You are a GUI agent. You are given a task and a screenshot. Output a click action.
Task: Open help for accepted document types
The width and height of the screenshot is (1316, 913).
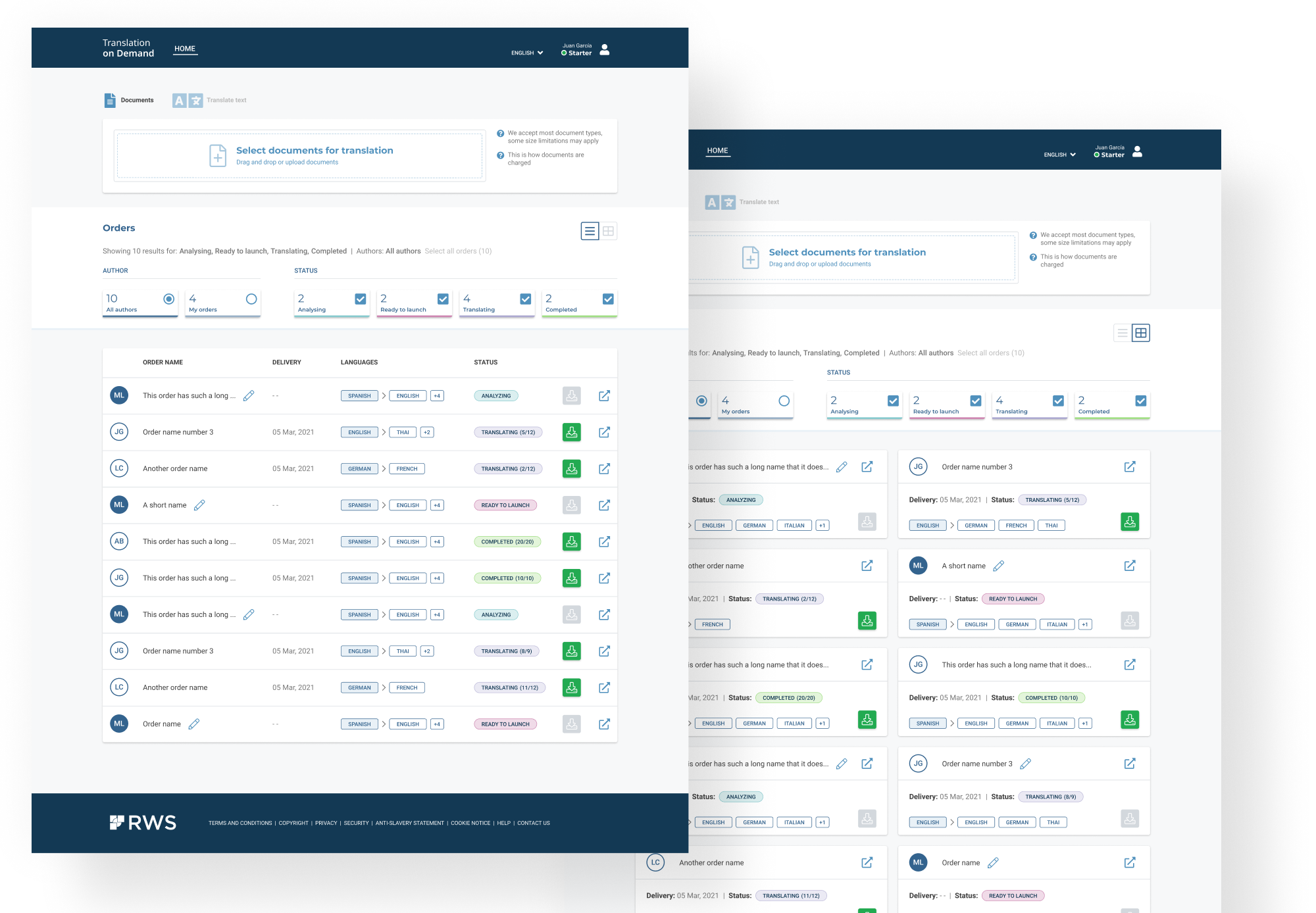click(500, 134)
